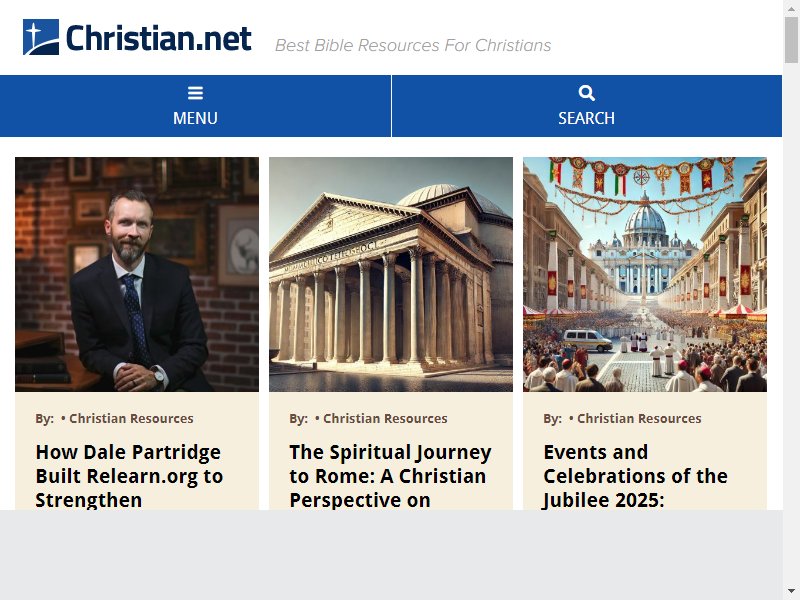
Task: Click the scrollbar down arrow
Action: (x=791, y=591)
